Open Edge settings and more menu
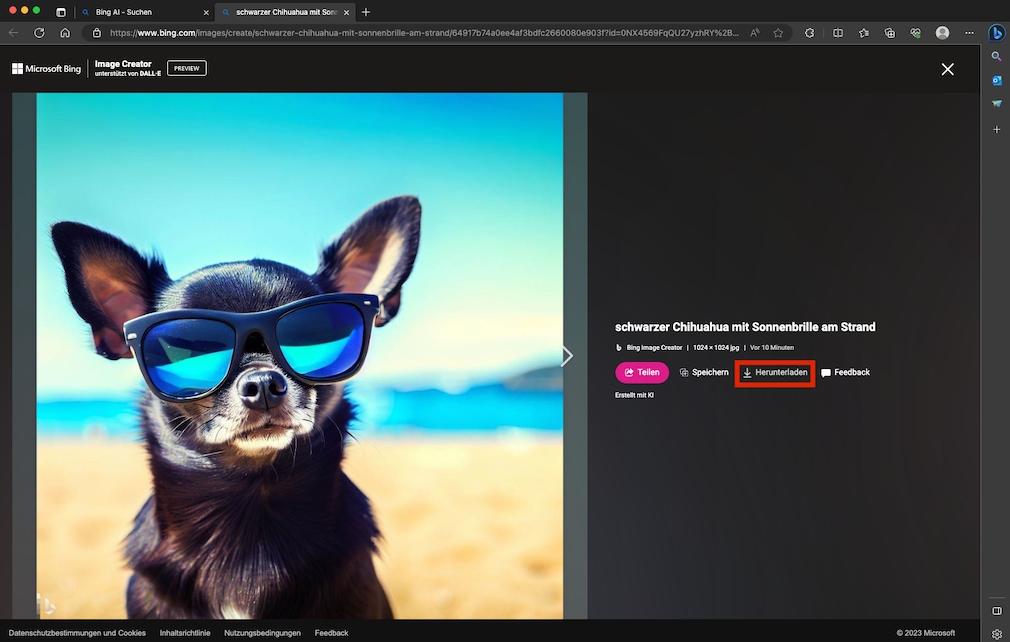Screen dimensions: 1010x642 tap(969, 33)
